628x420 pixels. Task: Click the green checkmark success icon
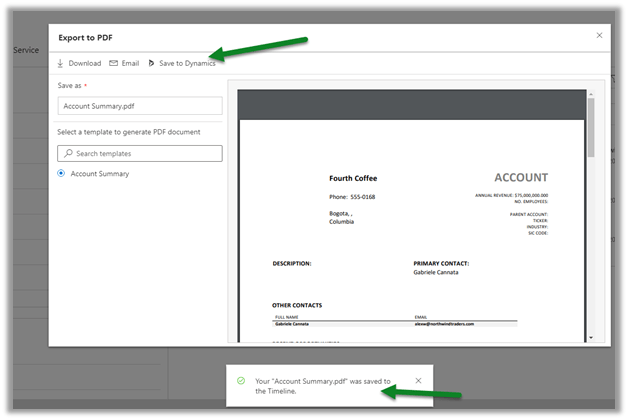click(241, 381)
